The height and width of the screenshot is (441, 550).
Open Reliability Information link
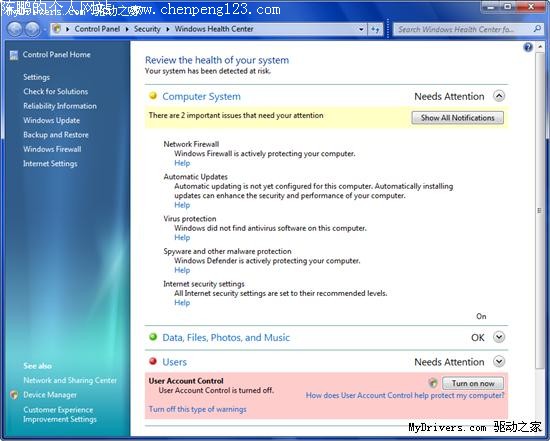point(60,106)
